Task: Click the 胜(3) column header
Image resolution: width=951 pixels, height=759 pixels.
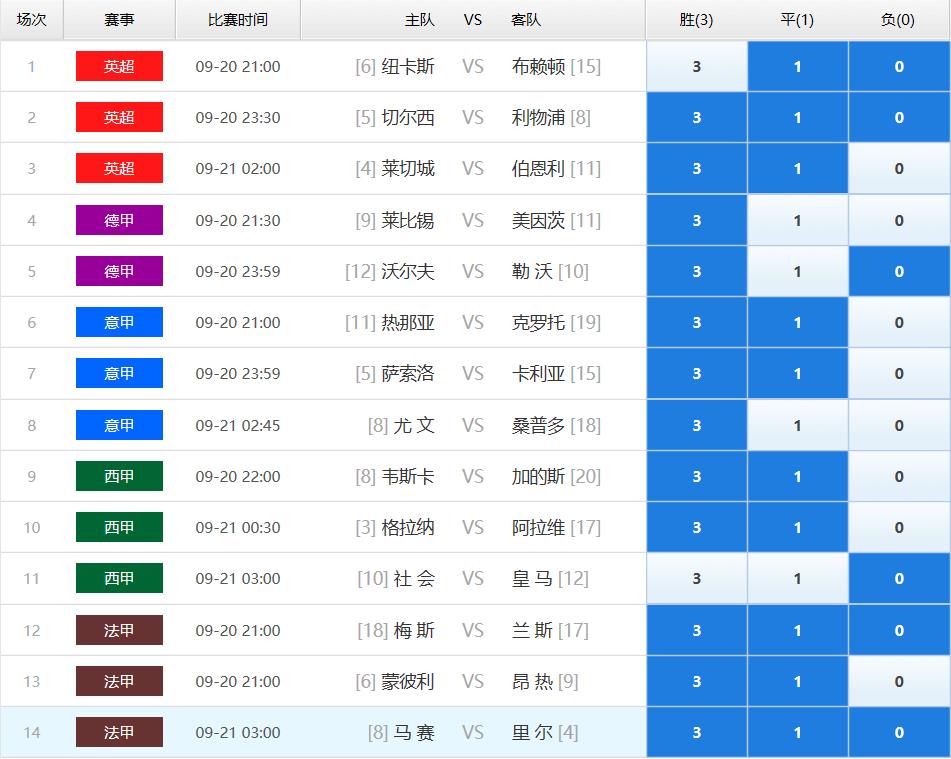Action: (696, 19)
